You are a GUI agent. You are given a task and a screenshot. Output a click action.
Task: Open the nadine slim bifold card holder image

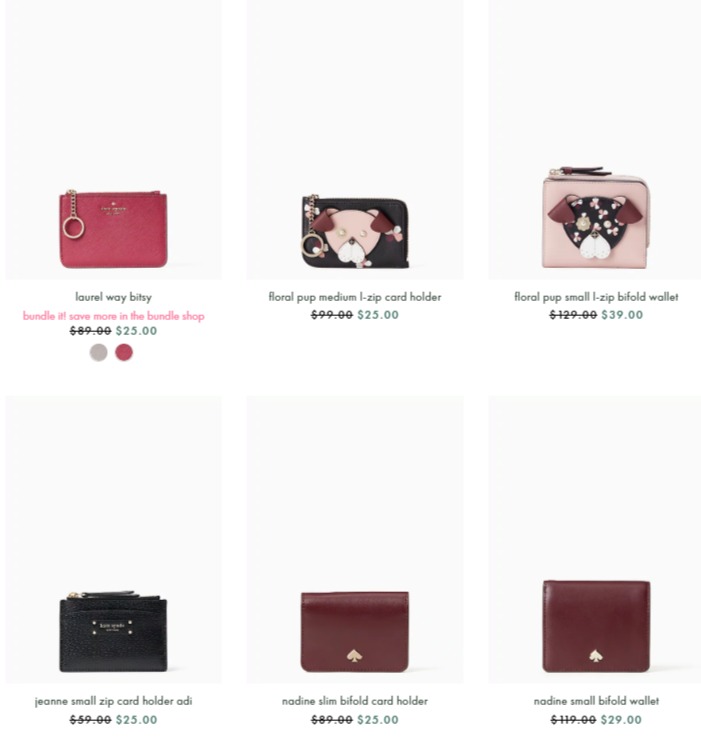(x=355, y=540)
